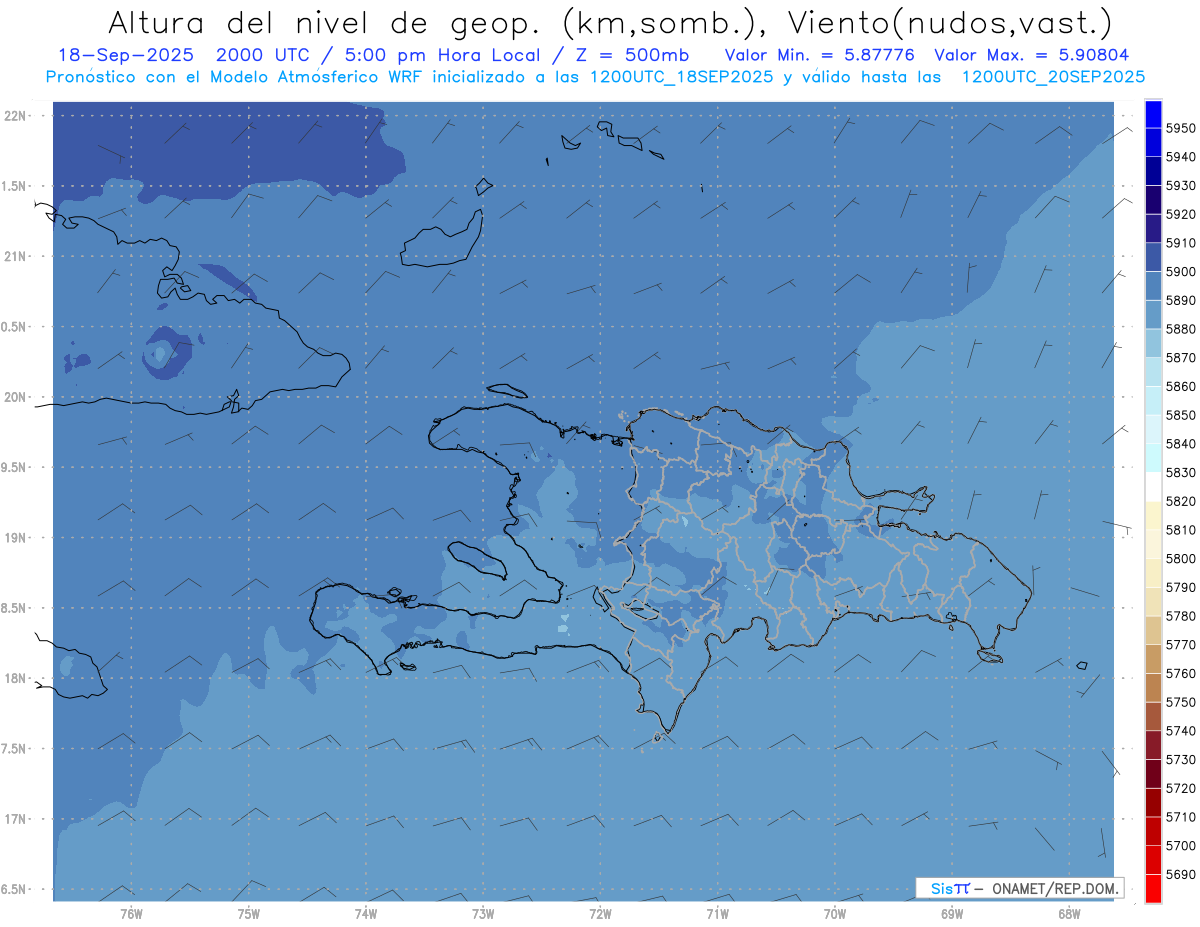Click the 'Valor Max. = 5.90804' value
The image size is (1200, 927).
click(1030, 55)
